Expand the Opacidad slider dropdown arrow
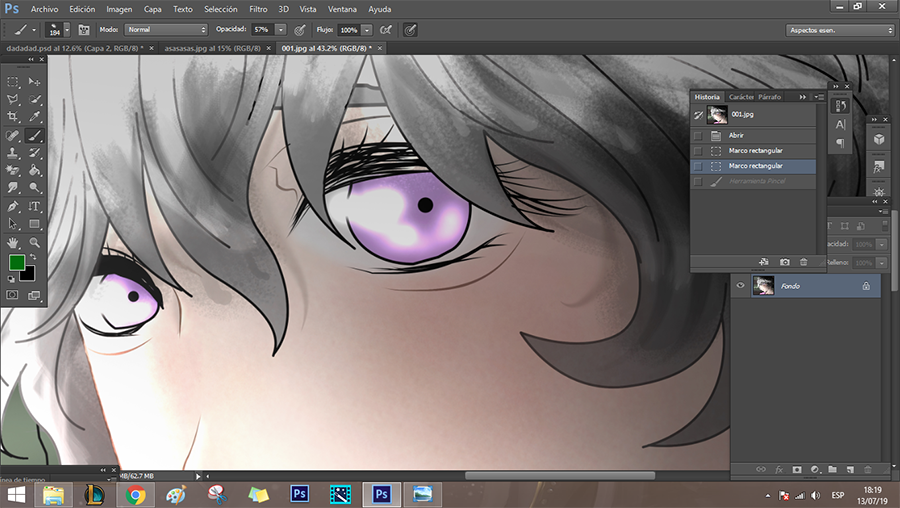 coord(280,30)
